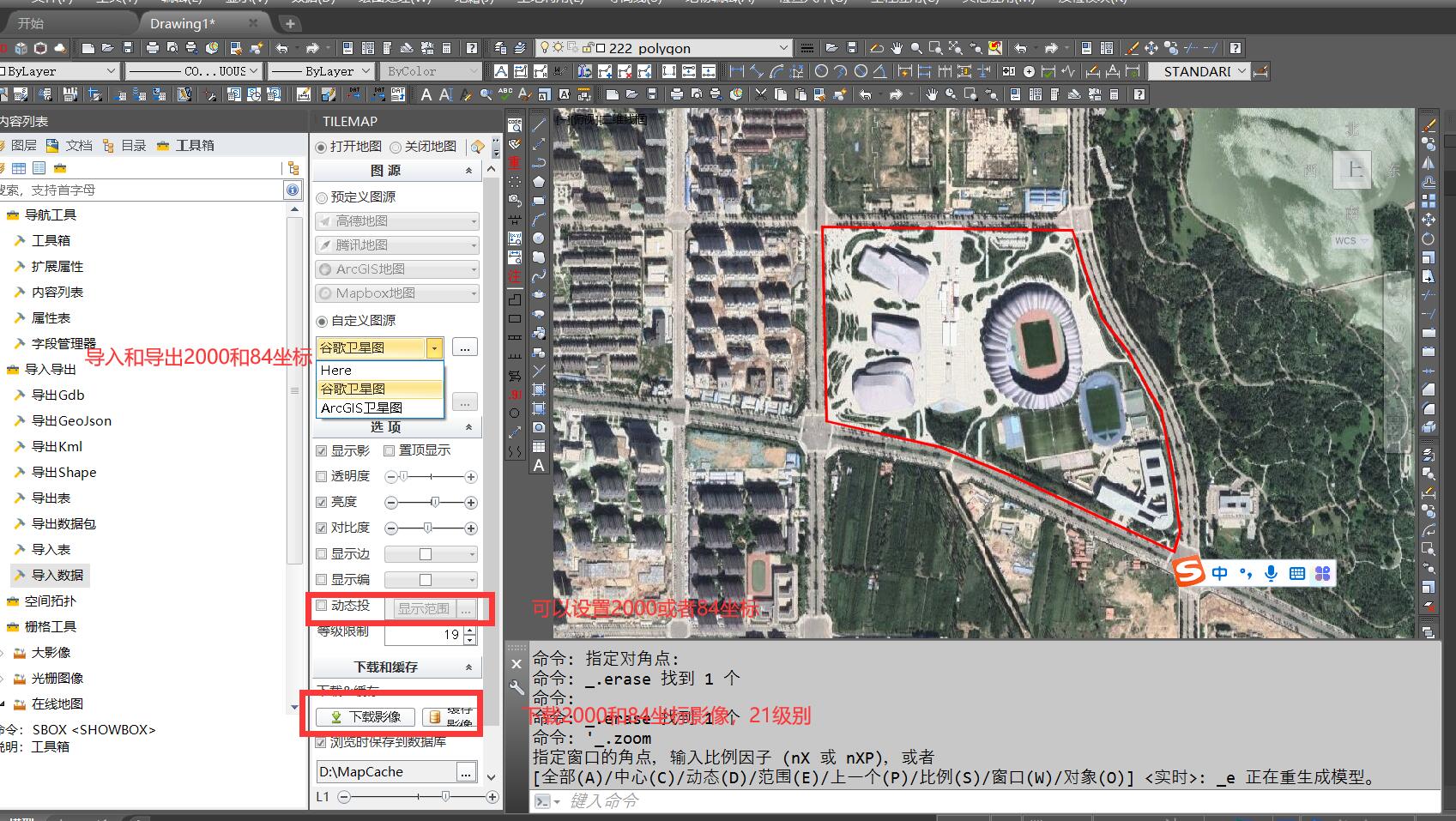
Task: Toggle the 亮度 checkbox
Action: 322,502
